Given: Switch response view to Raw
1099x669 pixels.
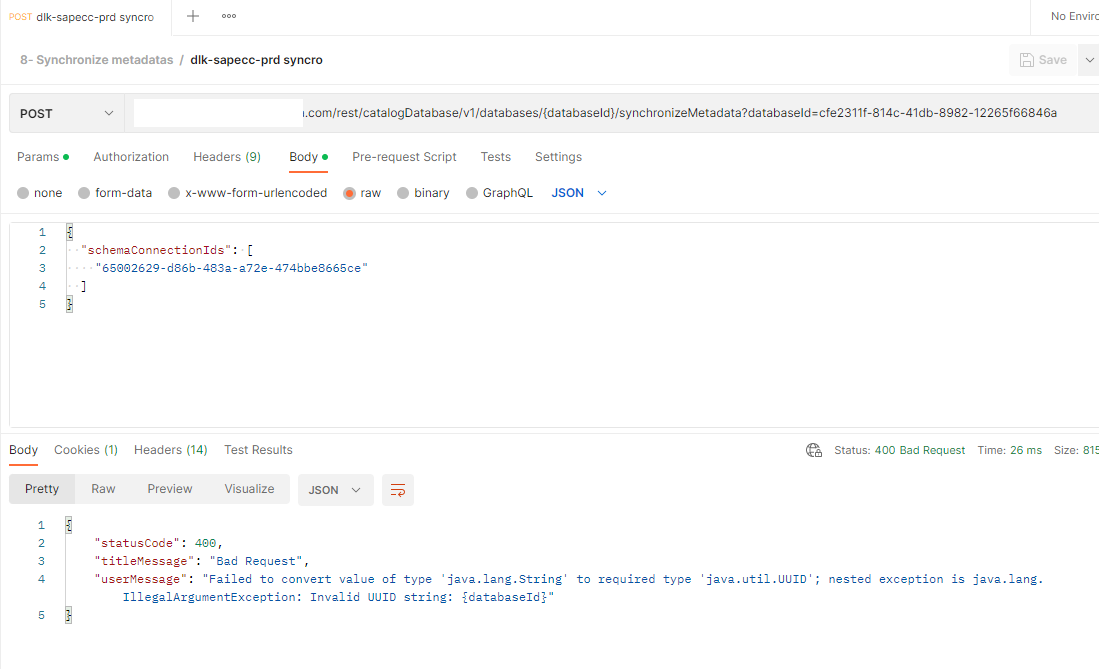Looking at the screenshot, I should [x=103, y=489].
